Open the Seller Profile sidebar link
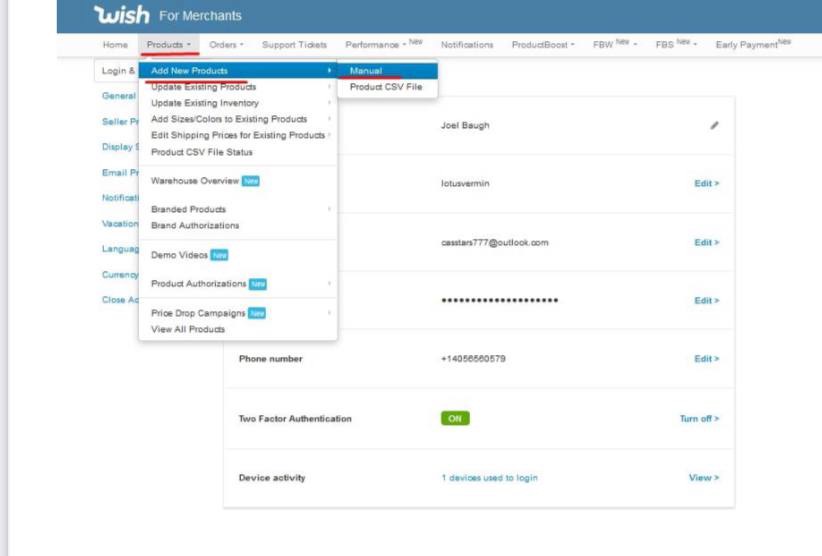Image resolution: width=822 pixels, height=556 pixels. (120, 122)
